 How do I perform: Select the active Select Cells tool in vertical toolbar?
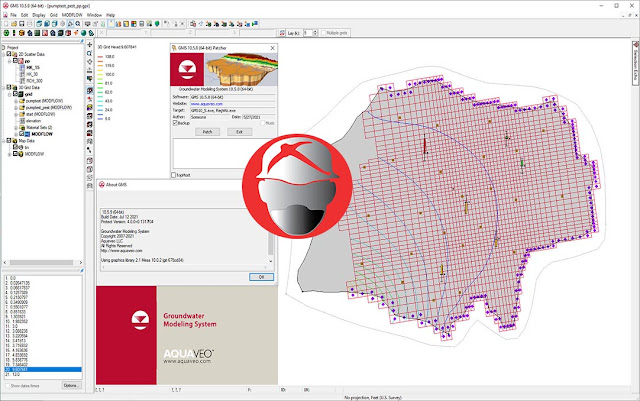pyautogui.click(x=90, y=91)
